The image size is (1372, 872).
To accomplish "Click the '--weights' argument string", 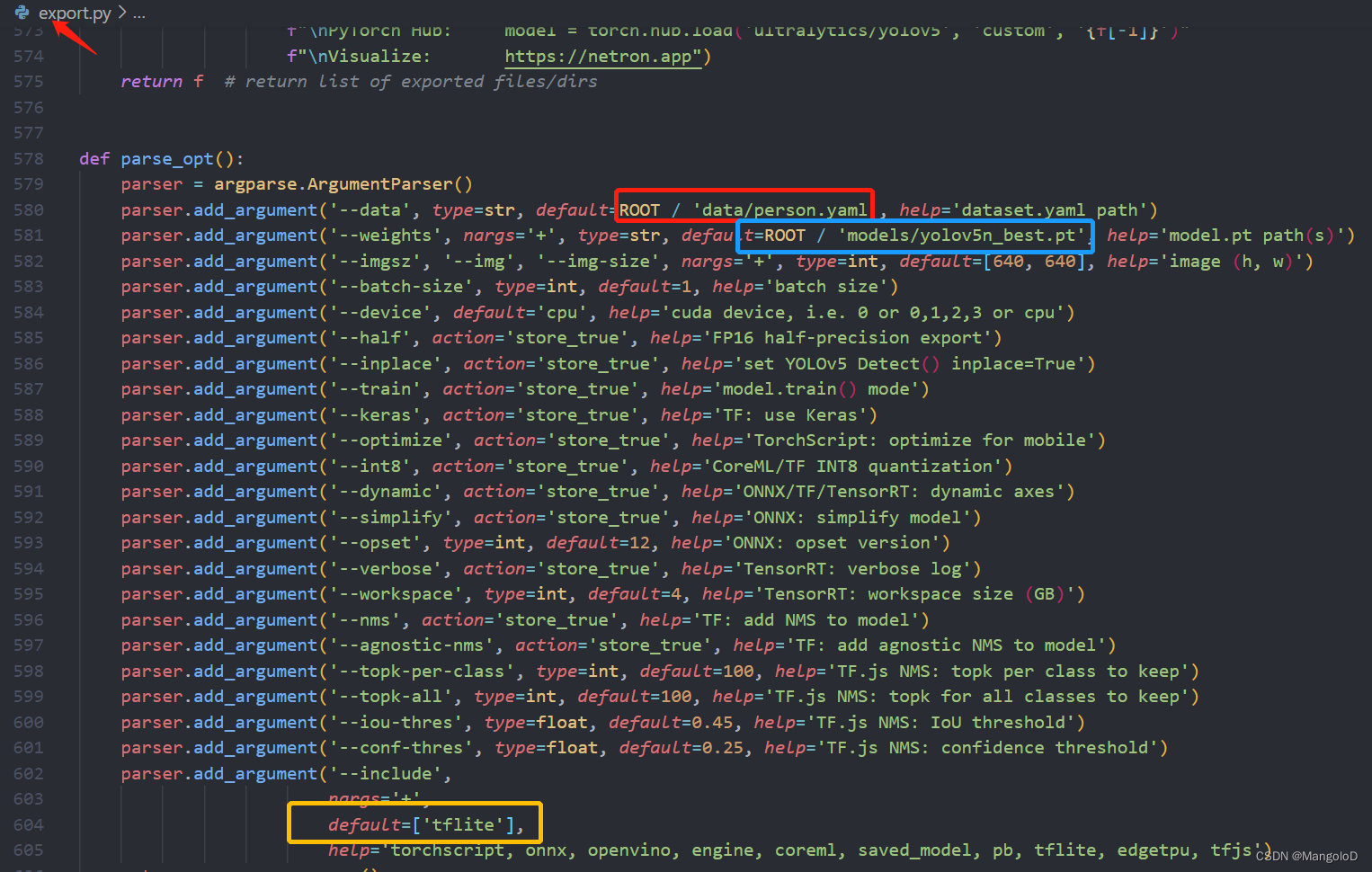I will point(386,236).
